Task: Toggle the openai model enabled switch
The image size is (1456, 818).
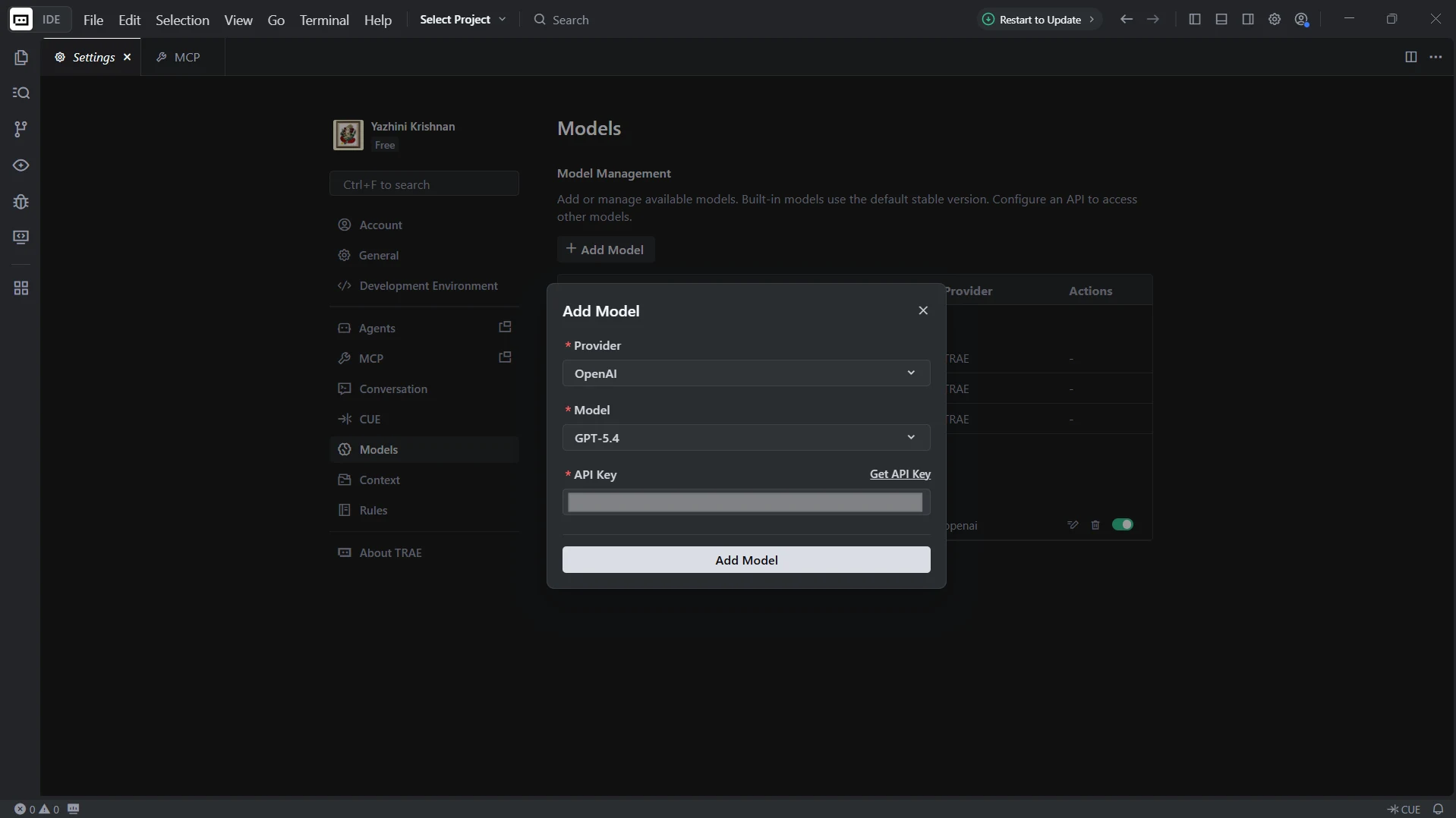Action: click(1123, 524)
